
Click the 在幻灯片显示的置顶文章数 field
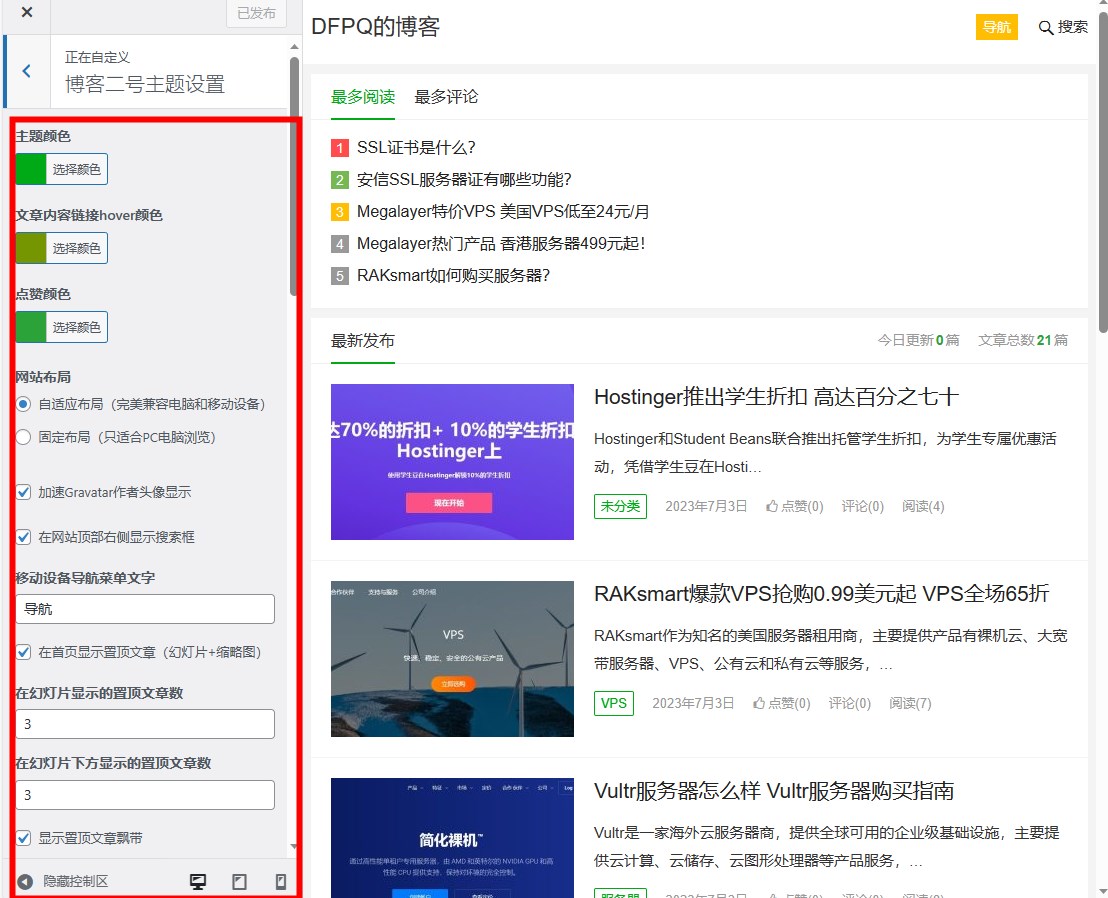tap(145, 724)
